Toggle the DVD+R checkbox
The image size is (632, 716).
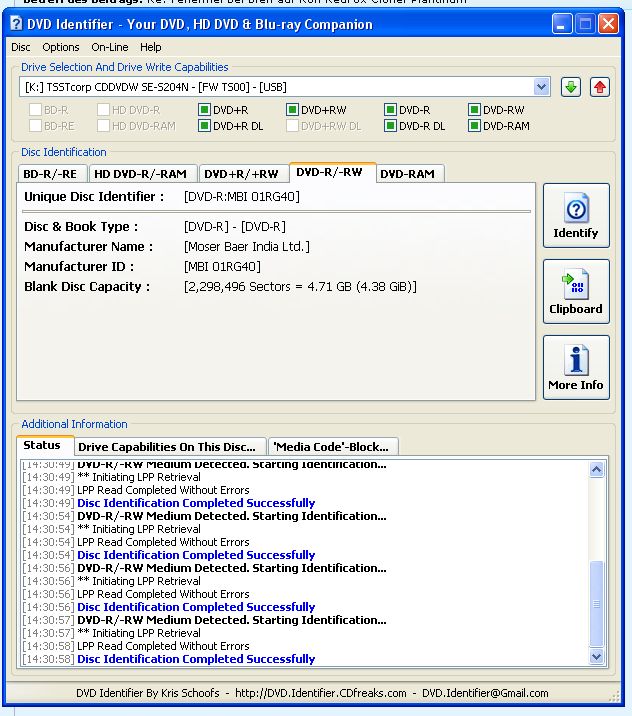204,110
